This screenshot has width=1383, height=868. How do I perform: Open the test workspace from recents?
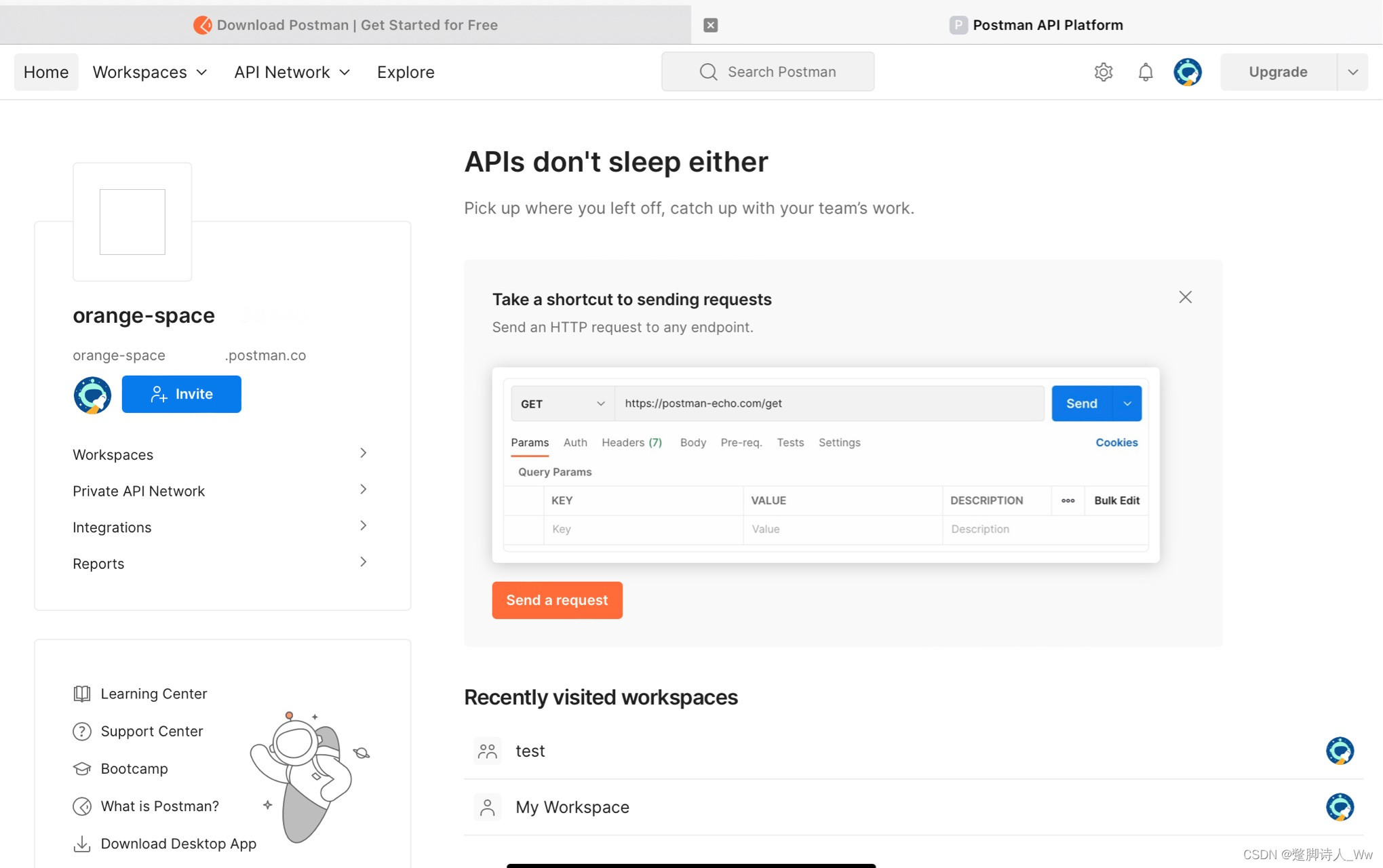(530, 751)
